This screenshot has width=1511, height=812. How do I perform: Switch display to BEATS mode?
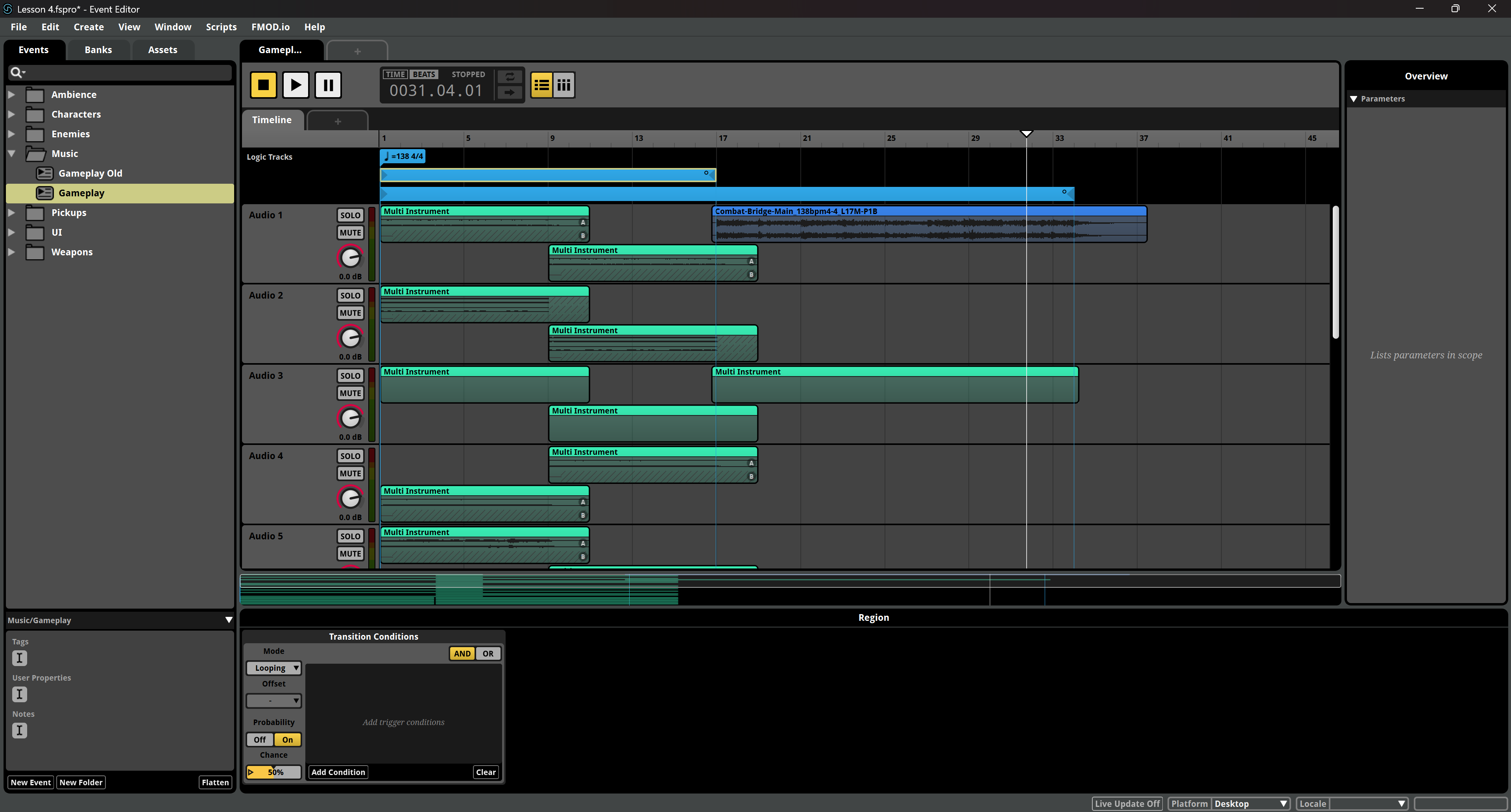tap(423, 74)
